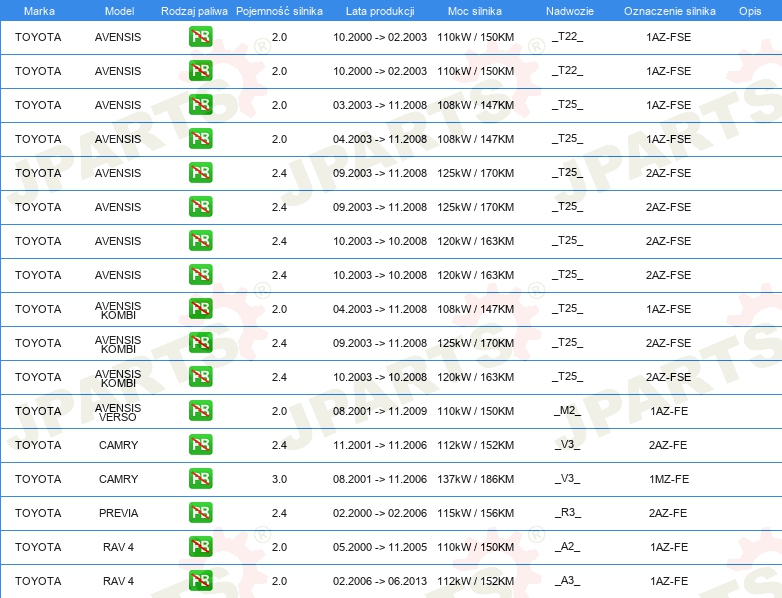Click the _A2_ body code

click(568, 547)
